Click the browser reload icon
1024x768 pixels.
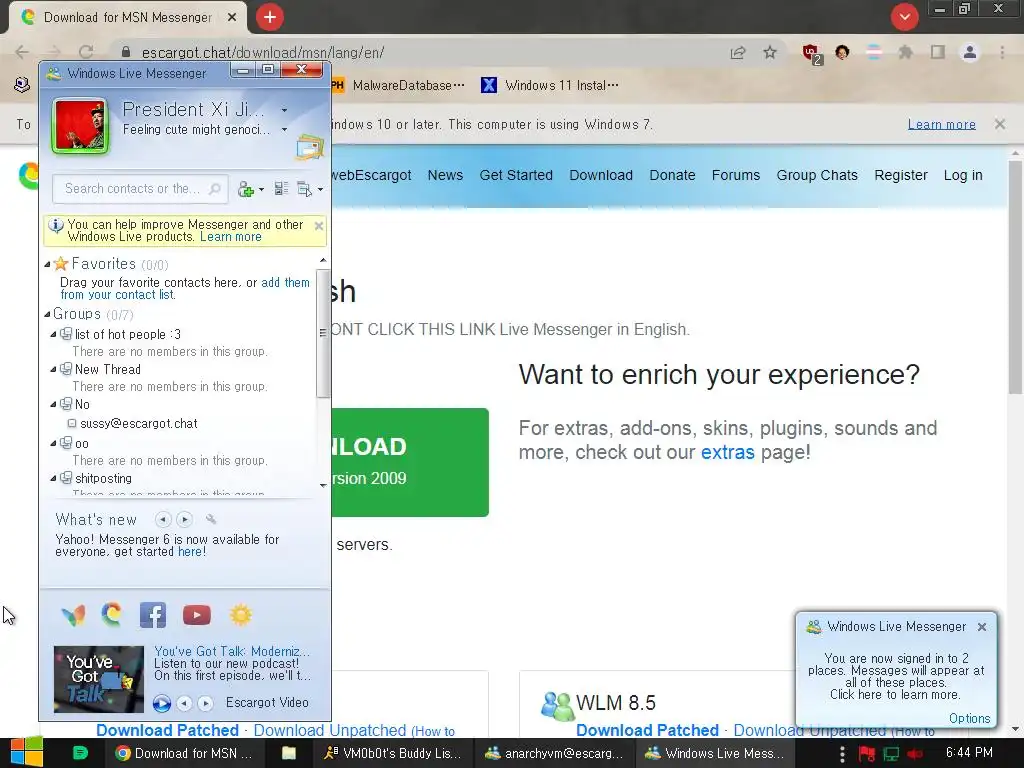[x=86, y=52]
